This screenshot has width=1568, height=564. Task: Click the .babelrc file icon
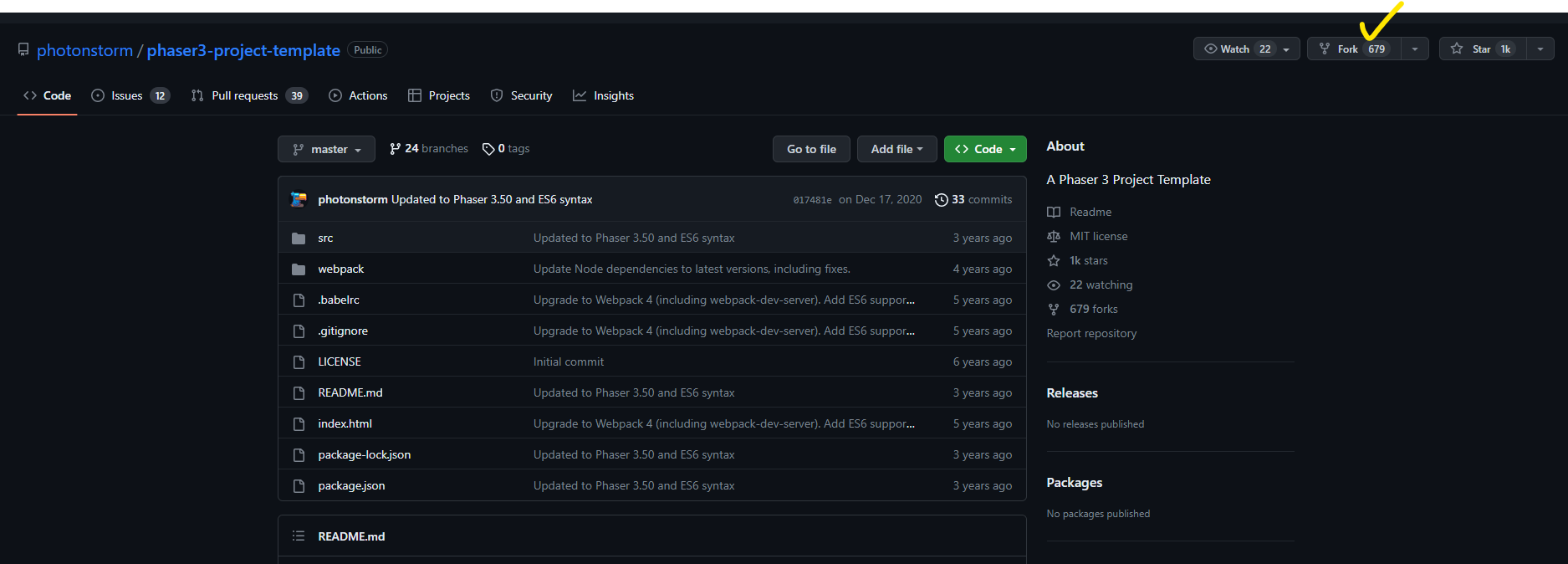click(x=299, y=300)
